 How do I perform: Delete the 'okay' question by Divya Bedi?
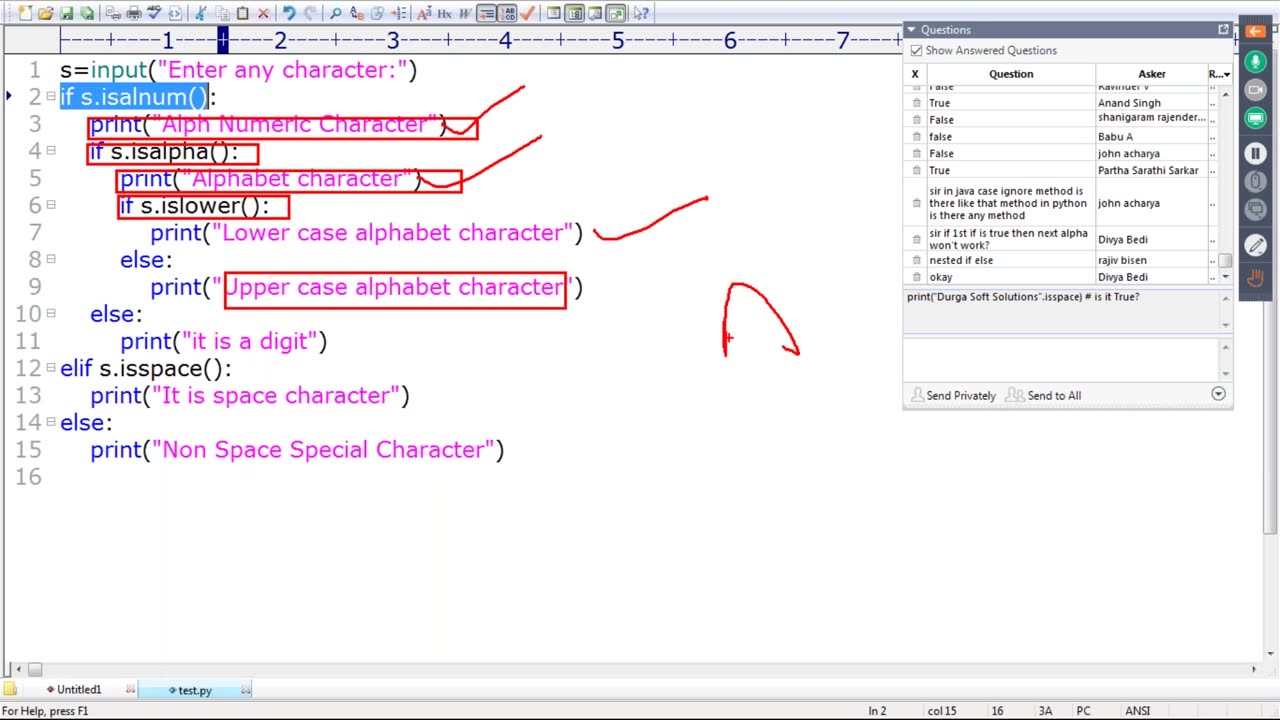[x=916, y=277]
